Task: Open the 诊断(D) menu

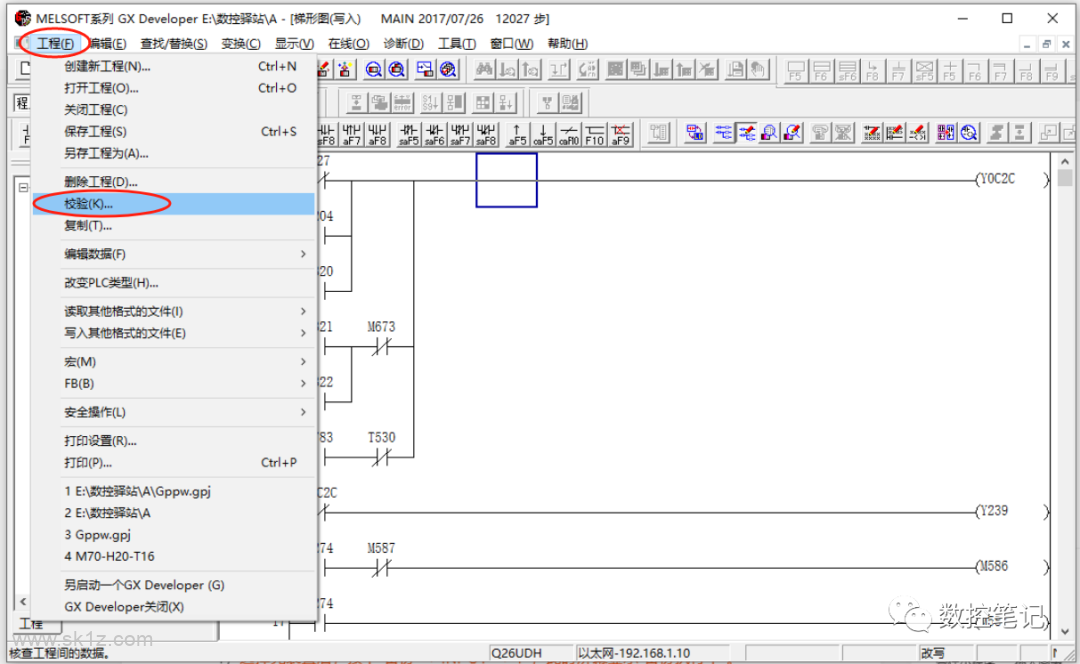Action: pos(404,43)
